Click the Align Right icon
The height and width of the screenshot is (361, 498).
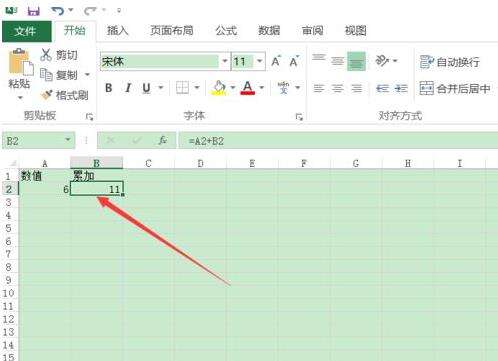pos(357,88)
